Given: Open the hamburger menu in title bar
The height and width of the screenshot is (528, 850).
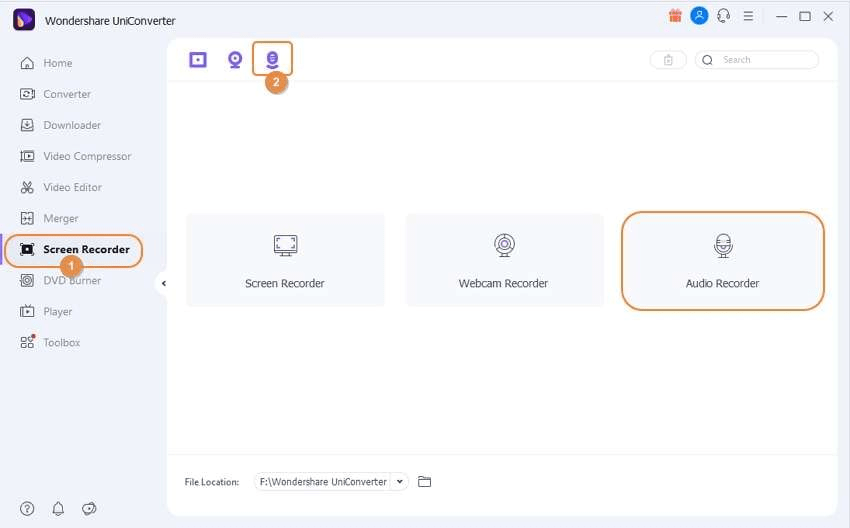Looking at the screenshot, I should 748,16.
